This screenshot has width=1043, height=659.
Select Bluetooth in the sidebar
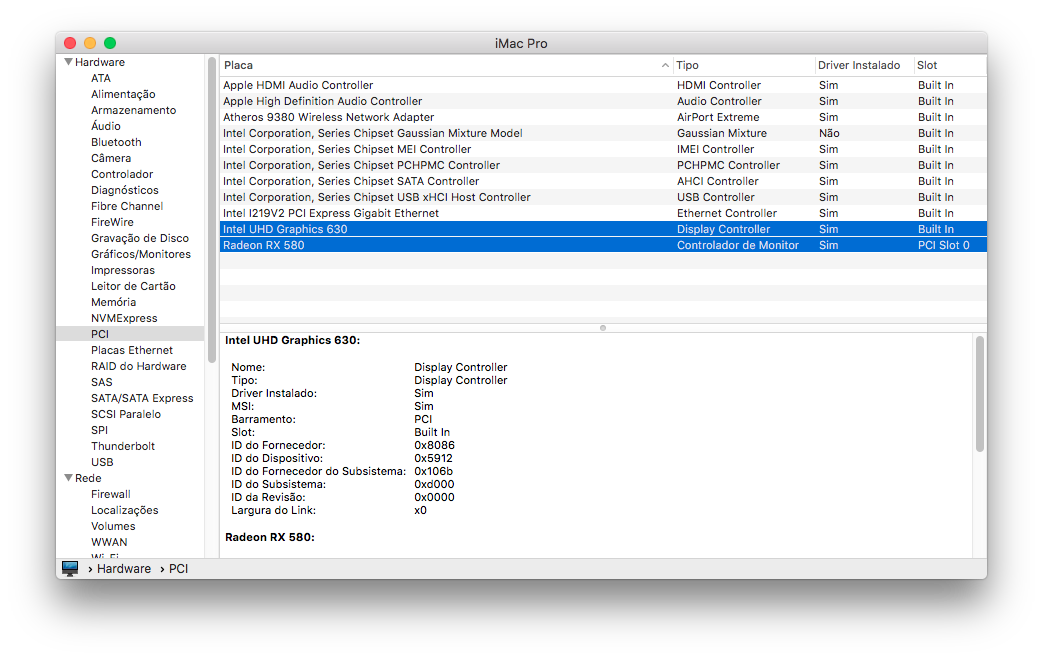[116, 142]
